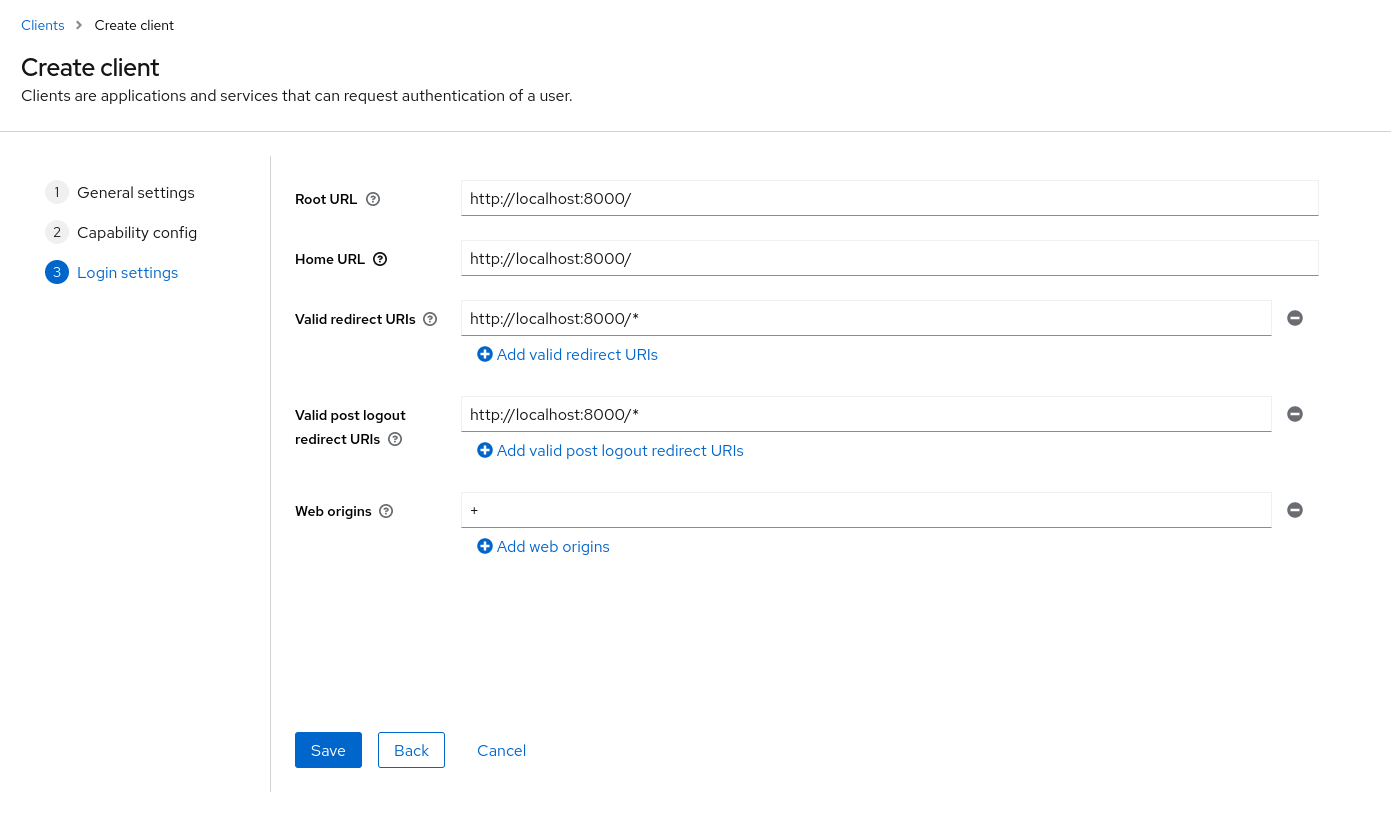Remove the Web origins entry

coord(1295,510)
